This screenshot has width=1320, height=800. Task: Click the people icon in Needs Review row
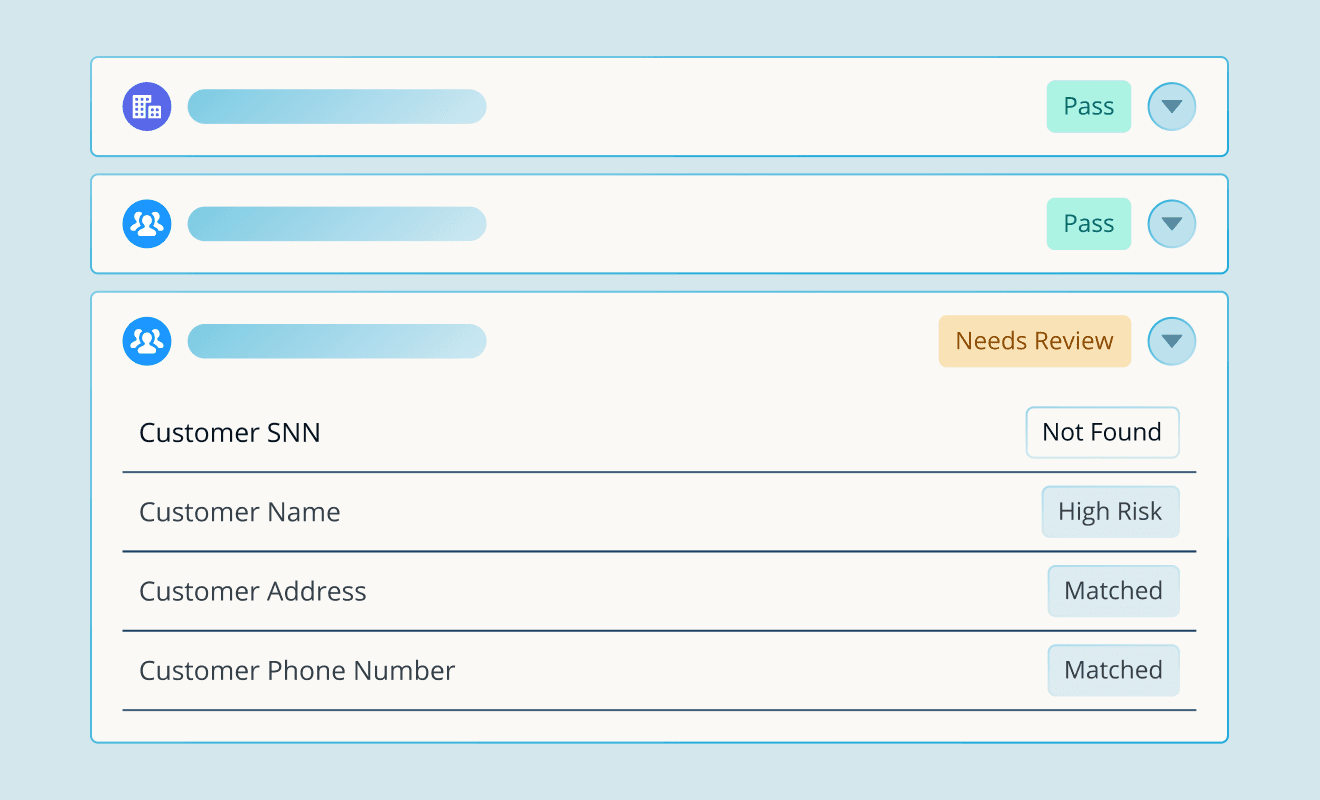[147, 342]
